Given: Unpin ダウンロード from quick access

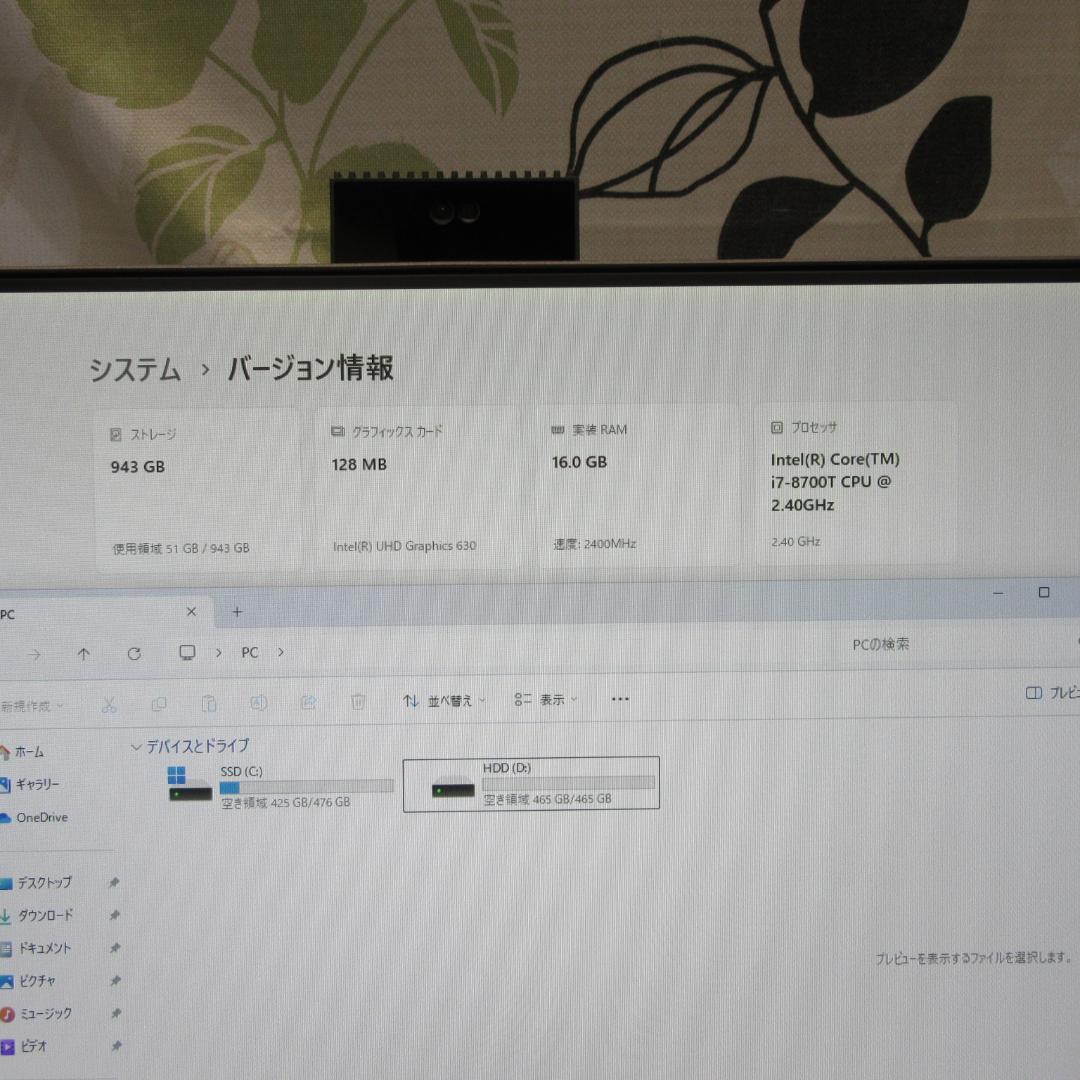Looking at the screenshot, I should pyautogui.click(x=115, y=915).
